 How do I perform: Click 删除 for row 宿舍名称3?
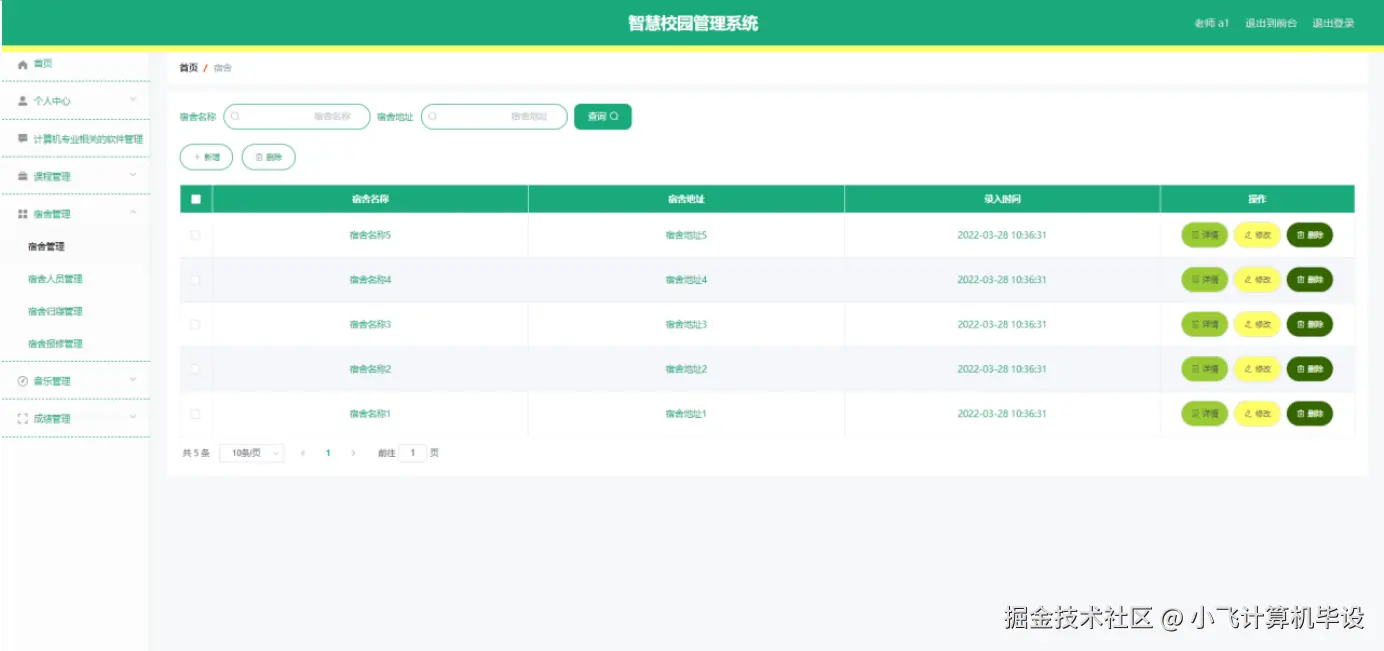click(1310, 324)
